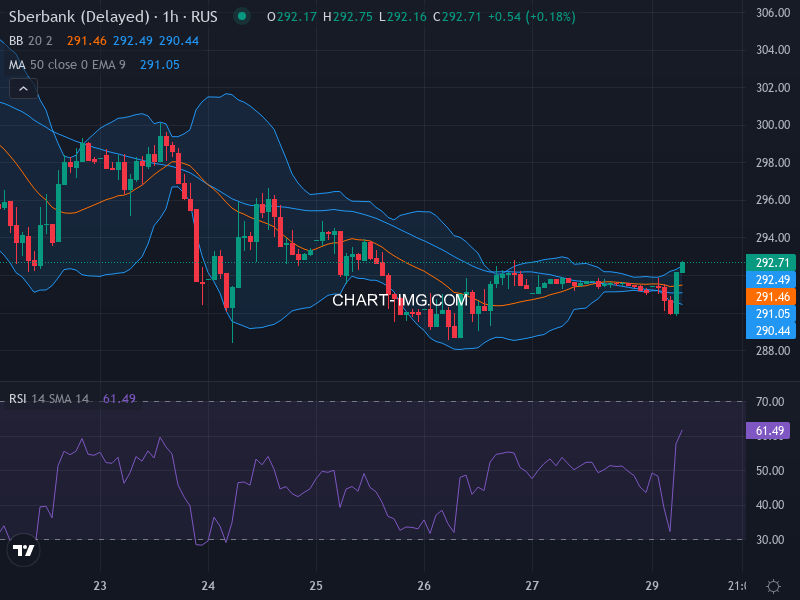
Task: Open chart settings gear icon
Action: point(773,586)
